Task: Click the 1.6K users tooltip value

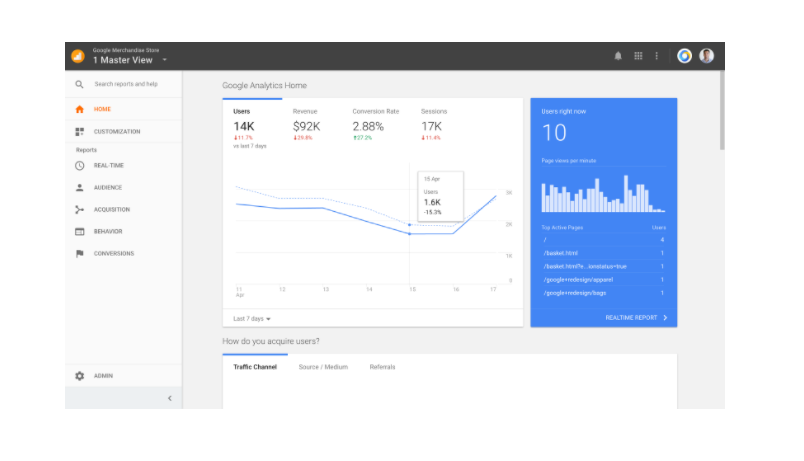Action: pyautogui.click(x=432, y=203)
